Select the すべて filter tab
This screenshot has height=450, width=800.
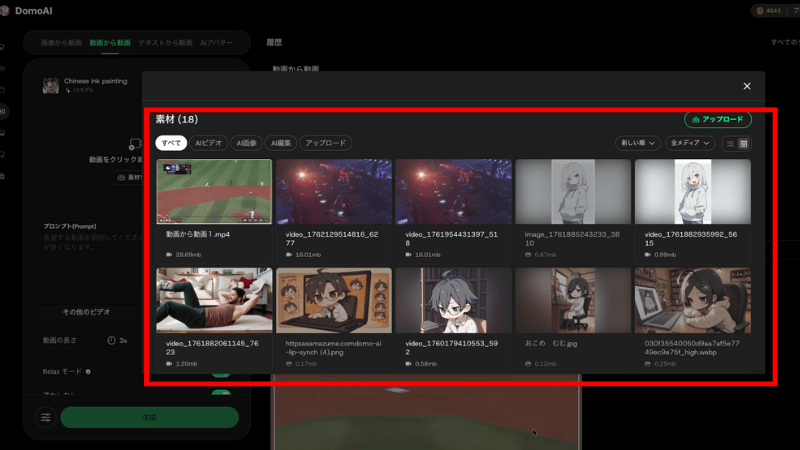point(170,143)
